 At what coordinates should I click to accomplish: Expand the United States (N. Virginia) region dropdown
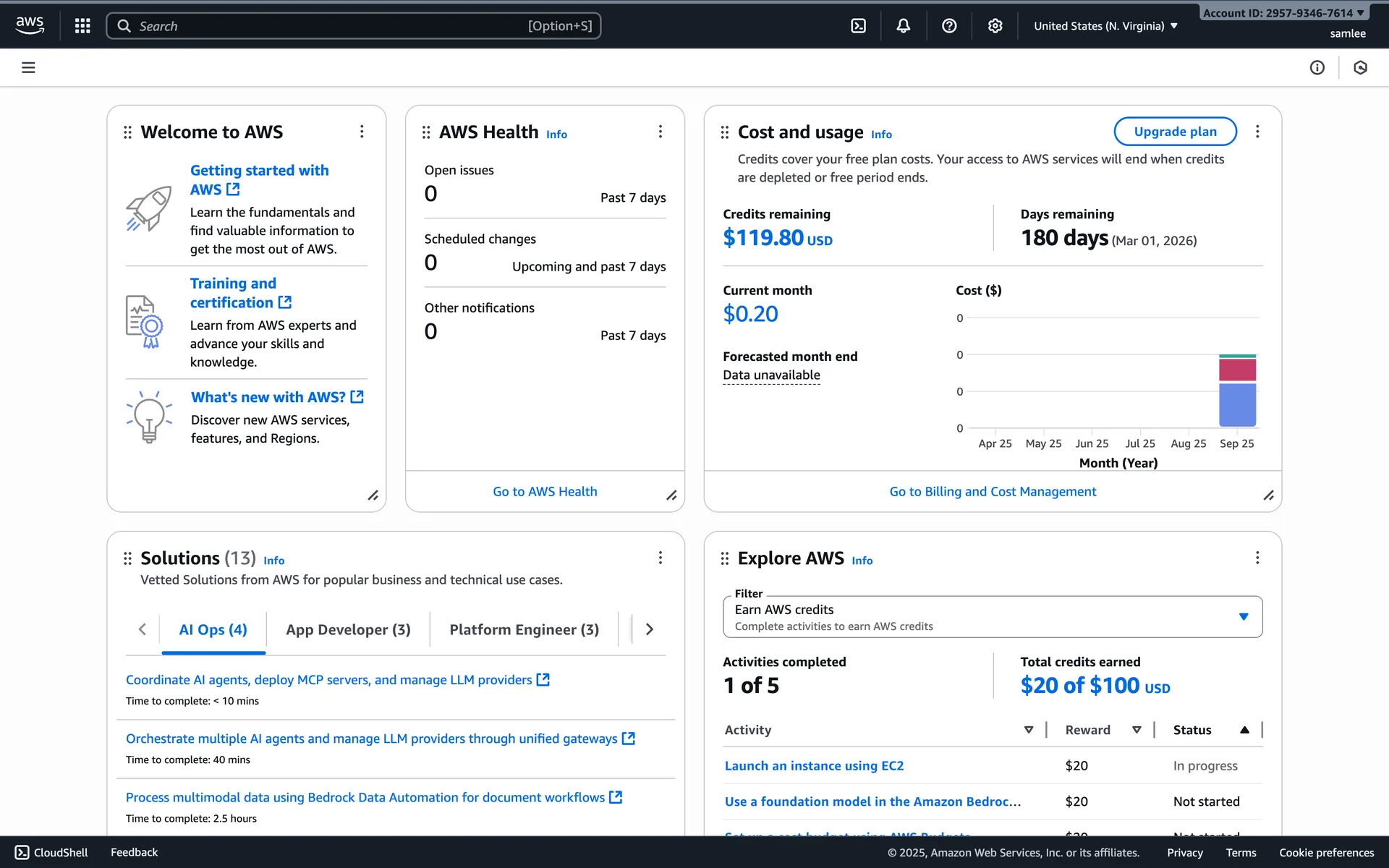(x=1105, y=26)
